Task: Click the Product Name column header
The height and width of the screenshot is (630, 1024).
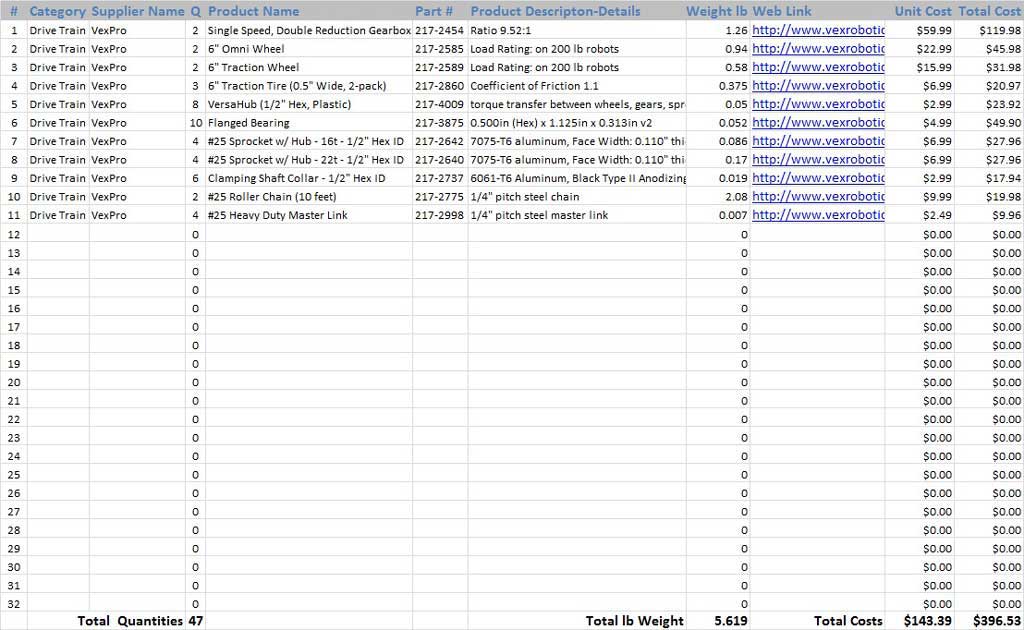Action: (253, 11)
